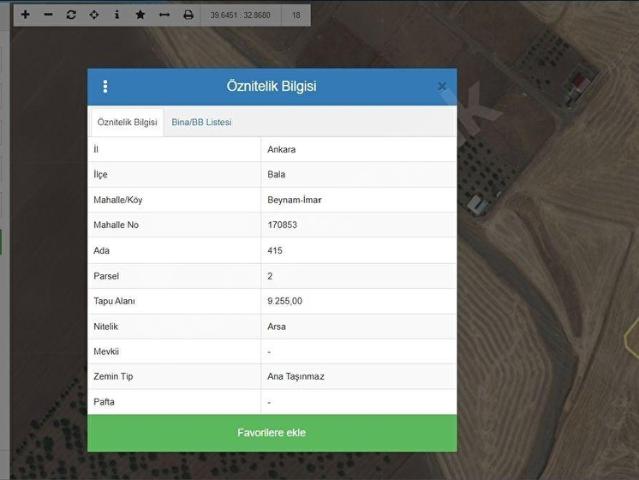Click the Zemin Tip label
Viewport: 639px width, 480px height.
pyautogui.click(x=113, y=377)
